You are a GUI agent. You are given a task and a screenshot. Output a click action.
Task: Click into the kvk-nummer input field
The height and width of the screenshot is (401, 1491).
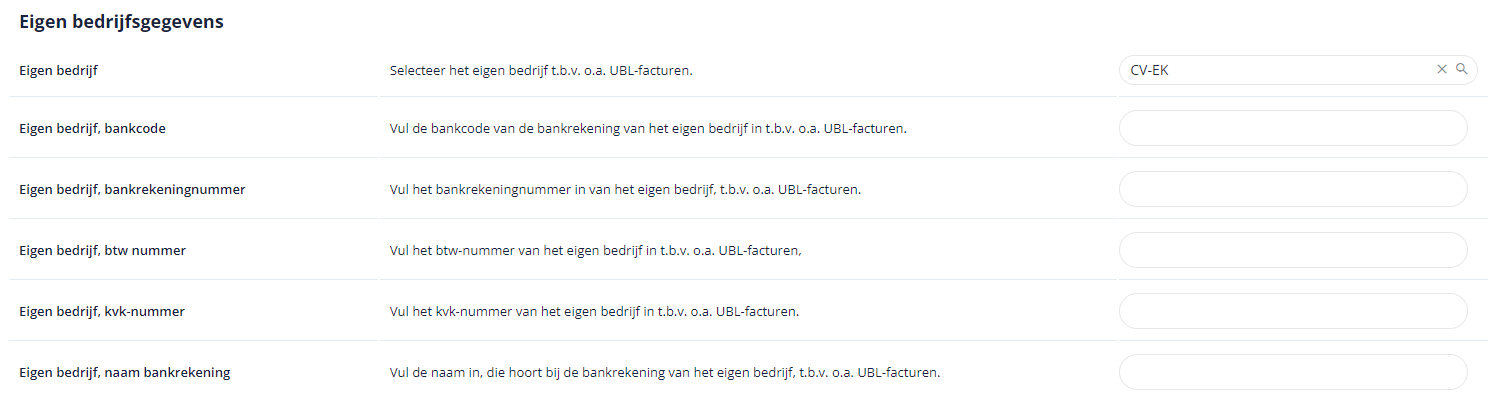1293,311
